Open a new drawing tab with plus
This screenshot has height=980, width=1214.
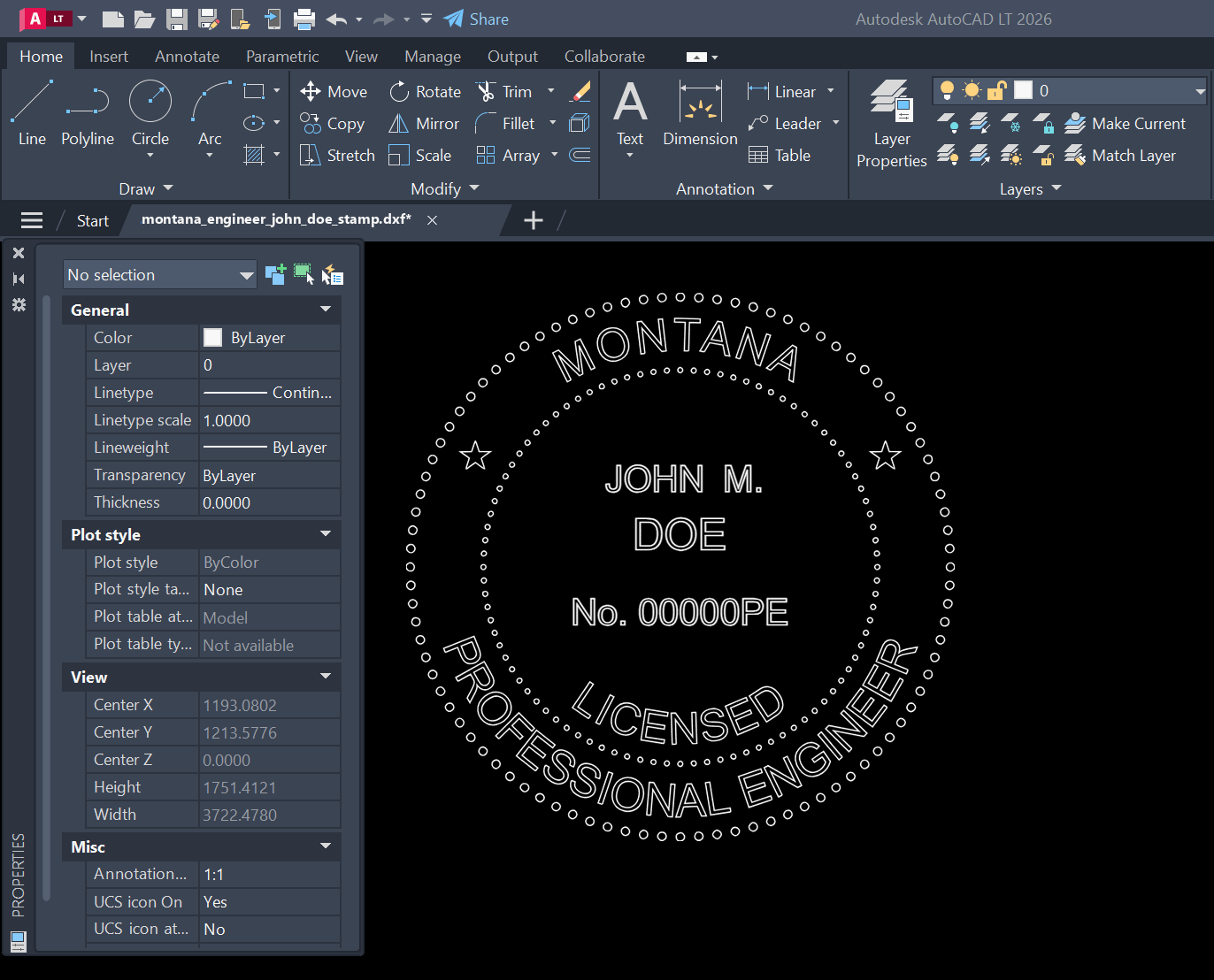[534, 220]
